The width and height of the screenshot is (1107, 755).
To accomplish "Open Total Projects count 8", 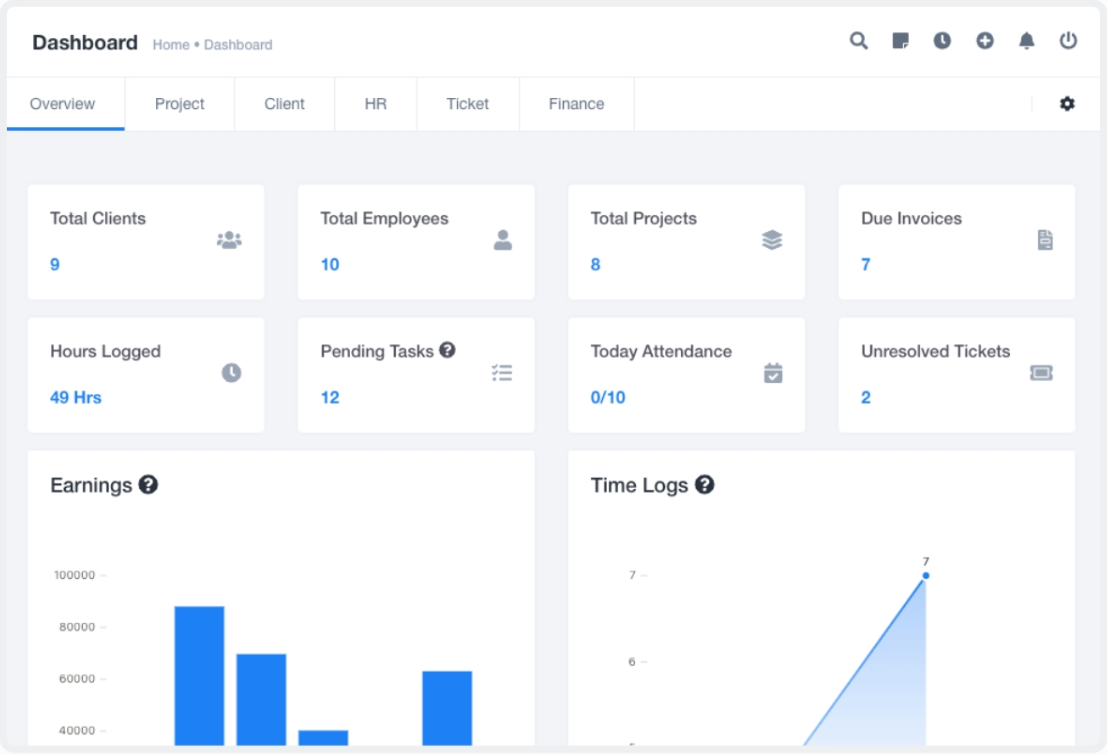I will (x=595, y=264).
